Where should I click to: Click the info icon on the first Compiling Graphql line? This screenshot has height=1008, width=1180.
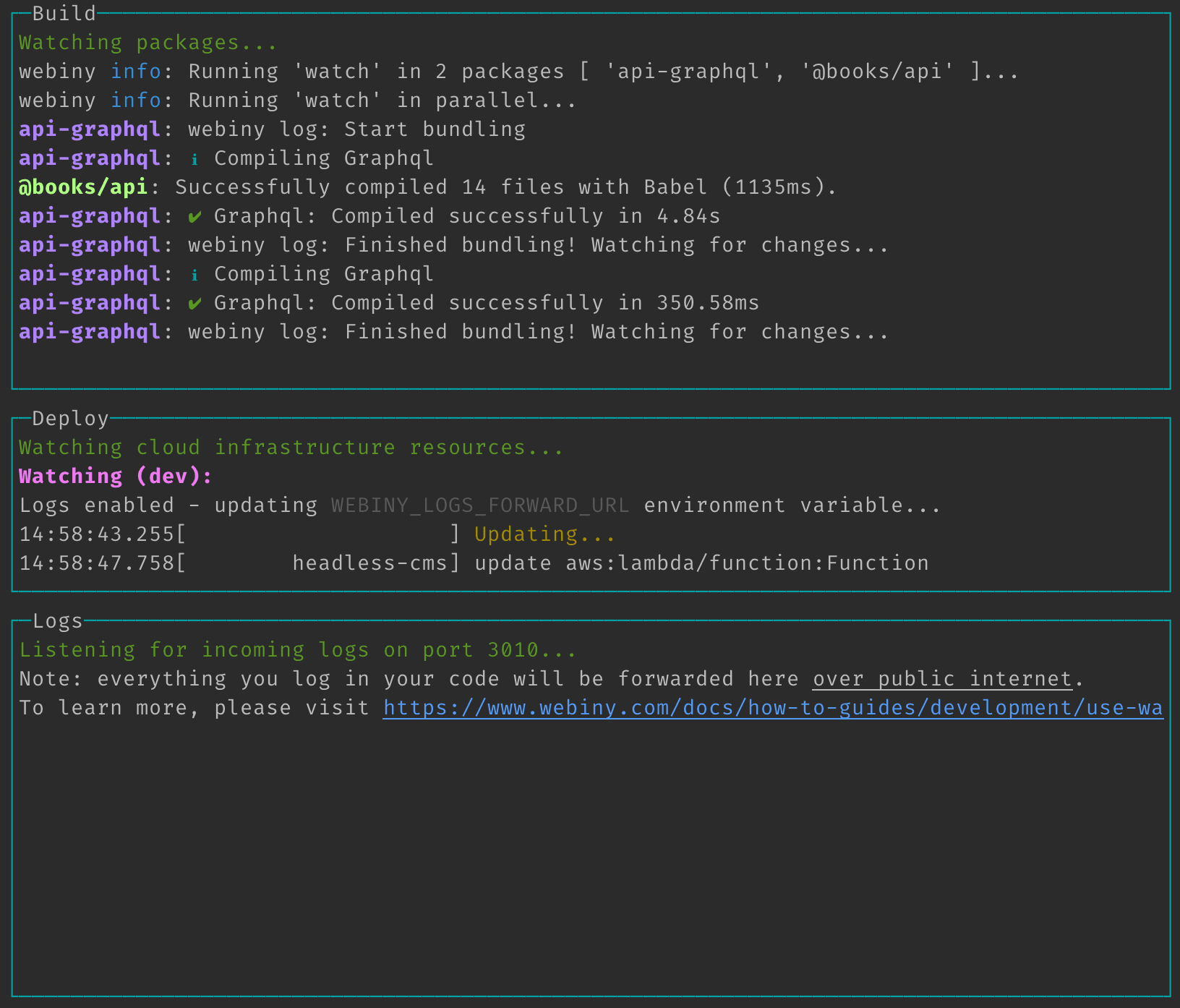(194, 159)
